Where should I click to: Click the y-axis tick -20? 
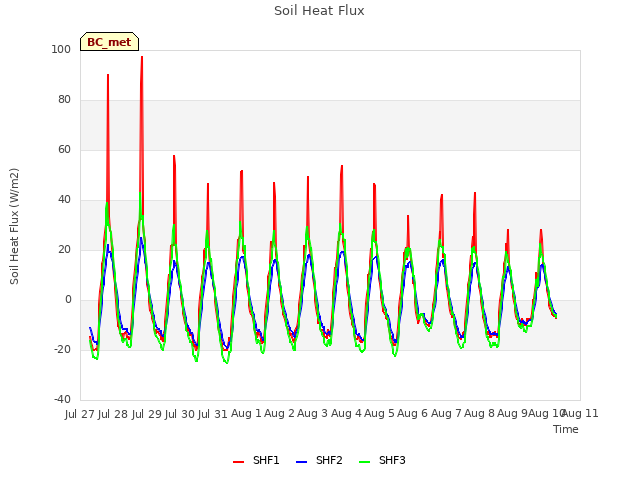point(62,349)
